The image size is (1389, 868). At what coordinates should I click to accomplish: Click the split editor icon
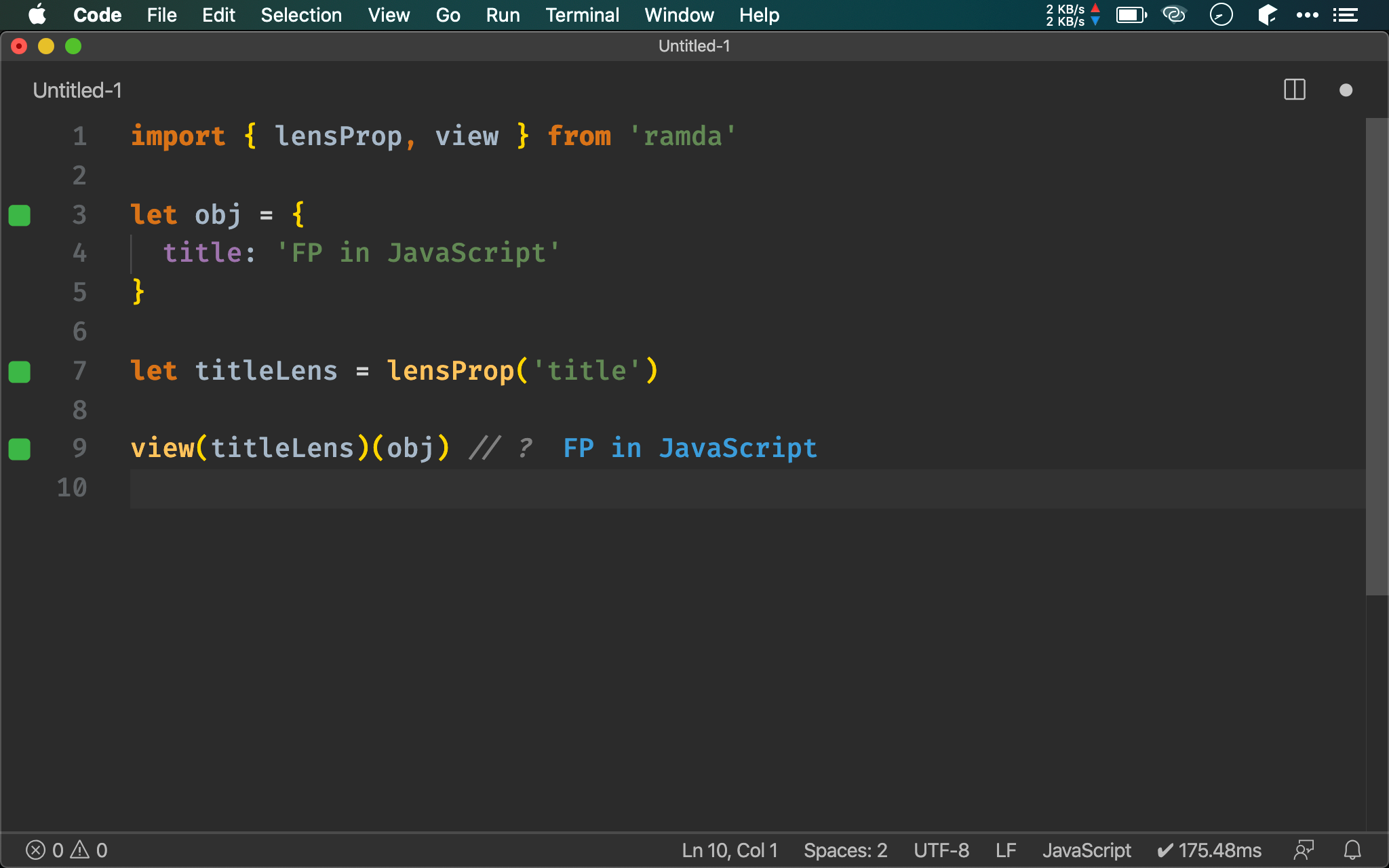(1294, 90)
